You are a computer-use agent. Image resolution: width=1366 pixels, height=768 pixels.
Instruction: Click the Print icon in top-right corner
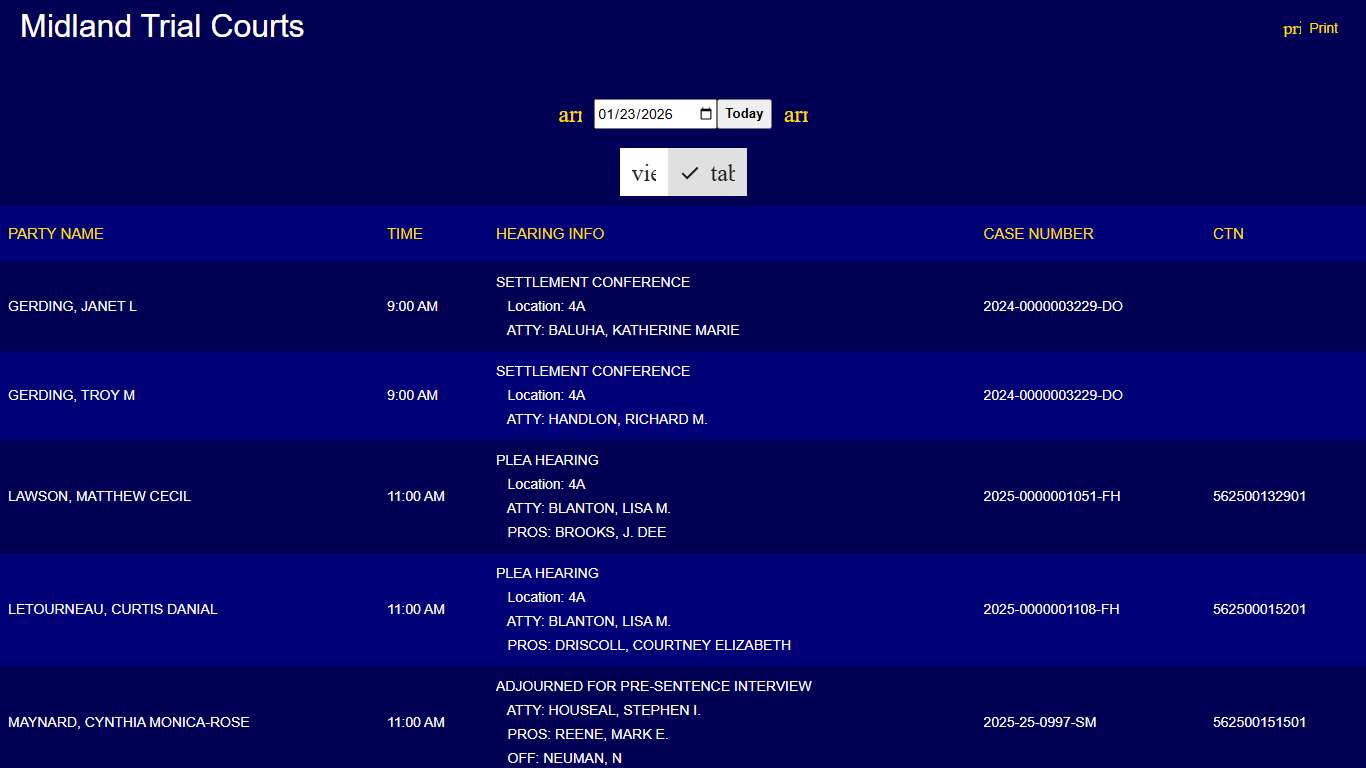(1292, 29)
